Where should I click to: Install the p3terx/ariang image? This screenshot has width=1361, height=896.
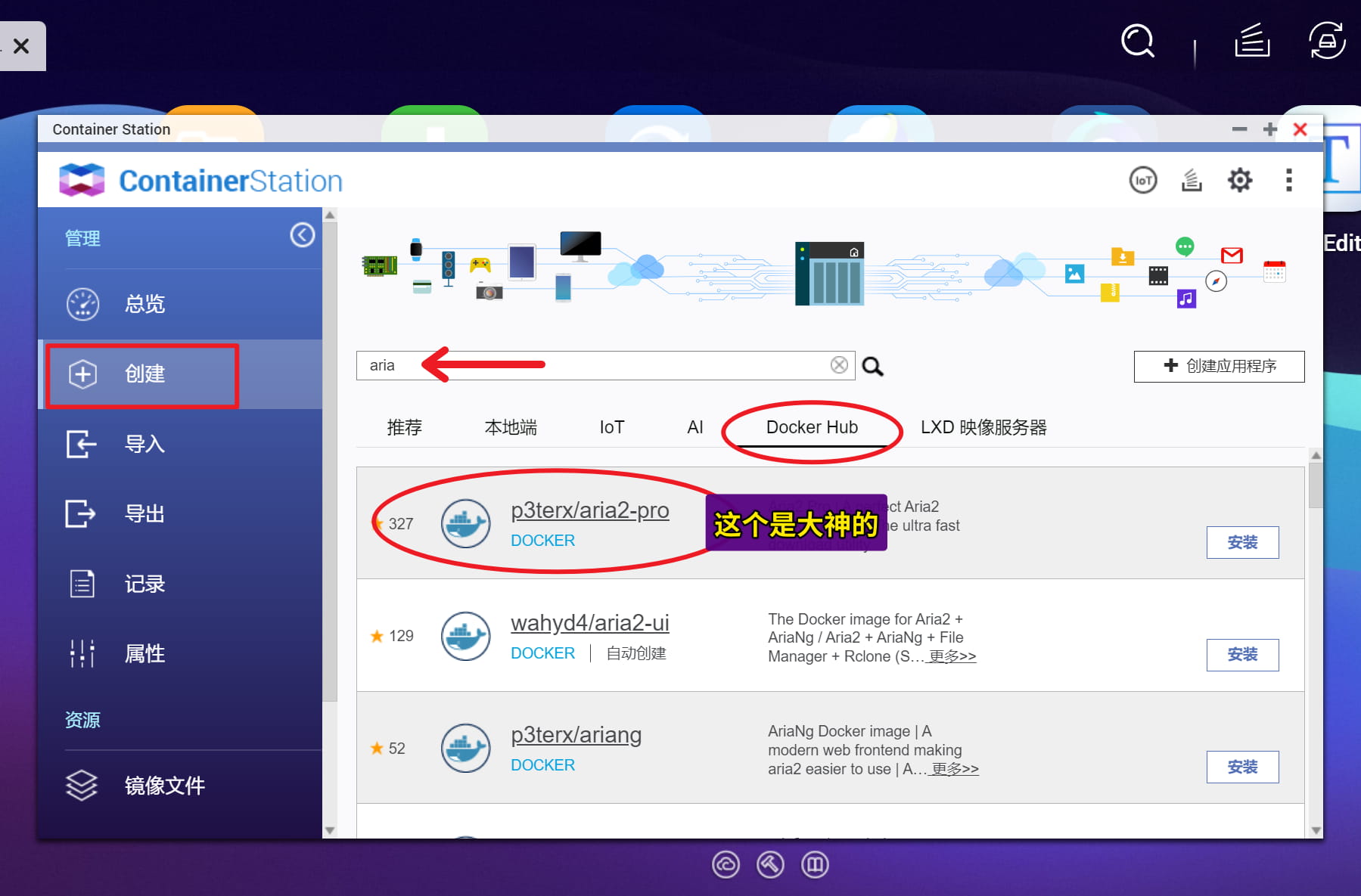point(1242,767)
